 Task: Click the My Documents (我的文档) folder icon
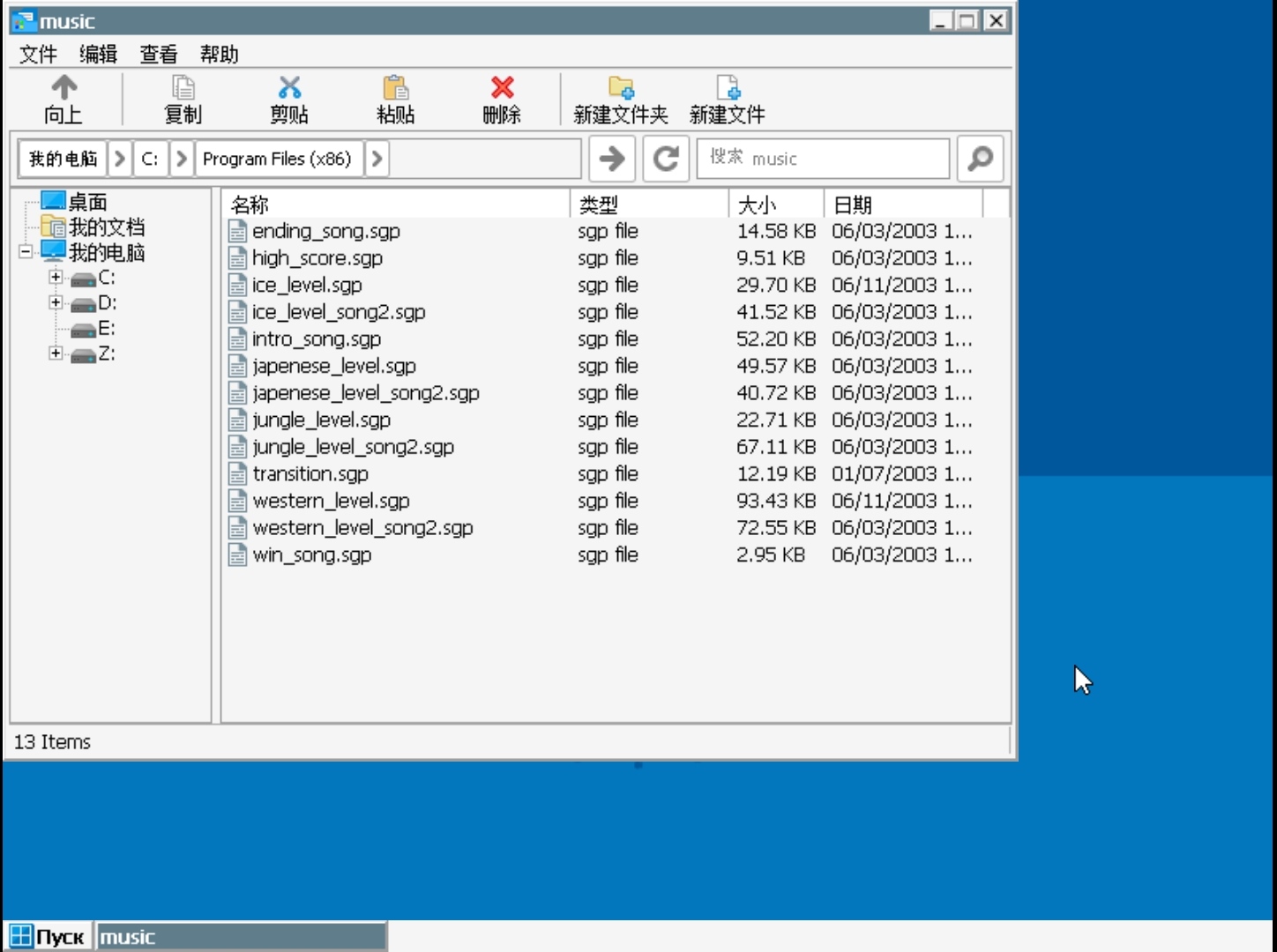click(x=53, y=227)
